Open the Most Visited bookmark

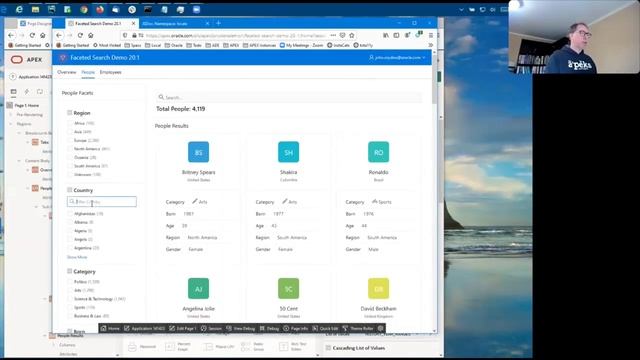107,45
